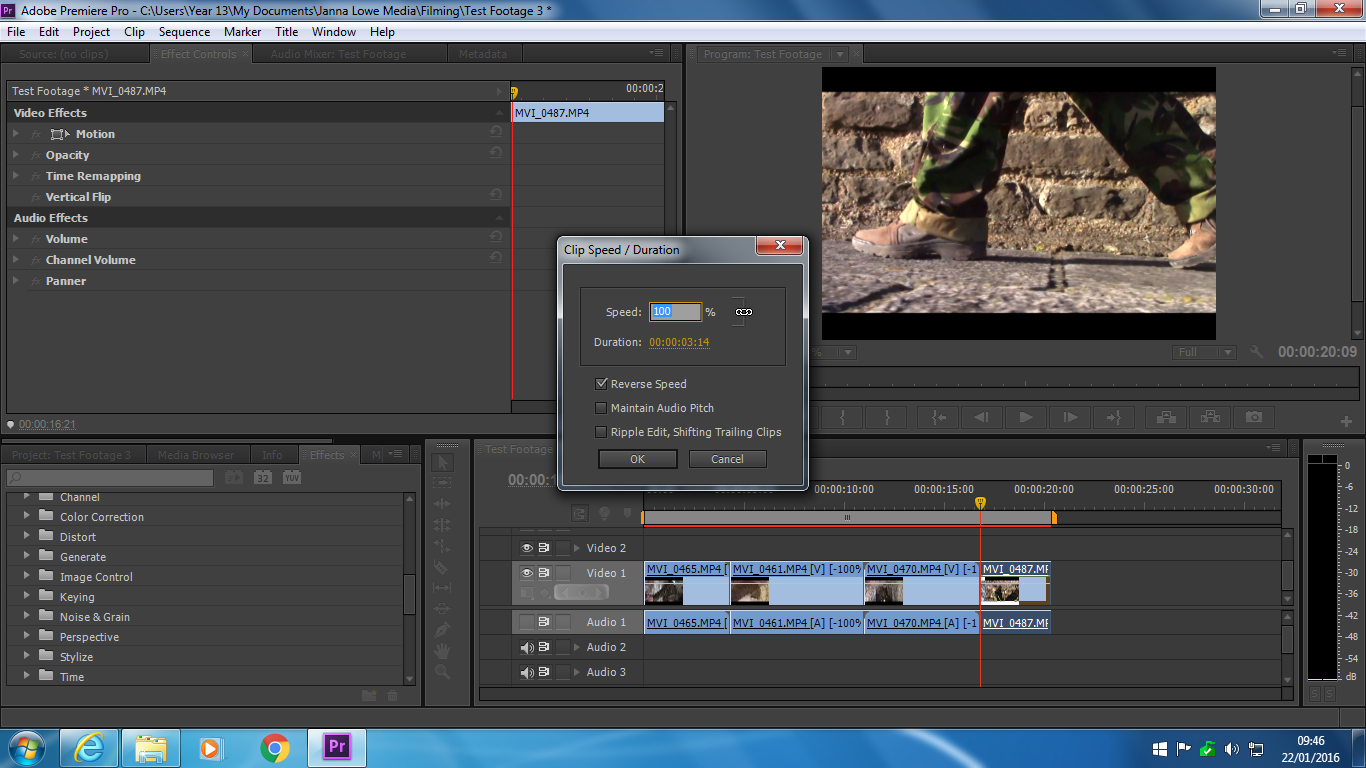1366x768 pixels.
Task: Open the Button Editor plus icon
Action: point(1346,421)
